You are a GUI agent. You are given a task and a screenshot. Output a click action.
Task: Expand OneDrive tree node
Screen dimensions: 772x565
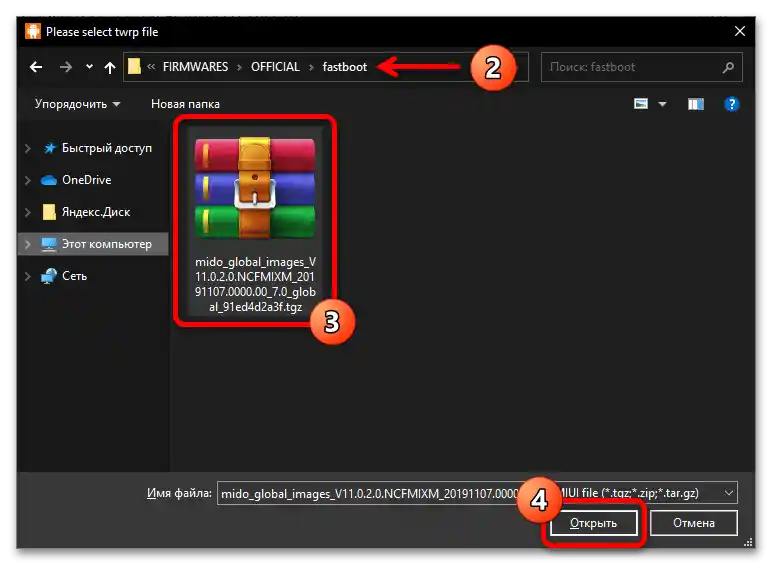tap(28, 180)
